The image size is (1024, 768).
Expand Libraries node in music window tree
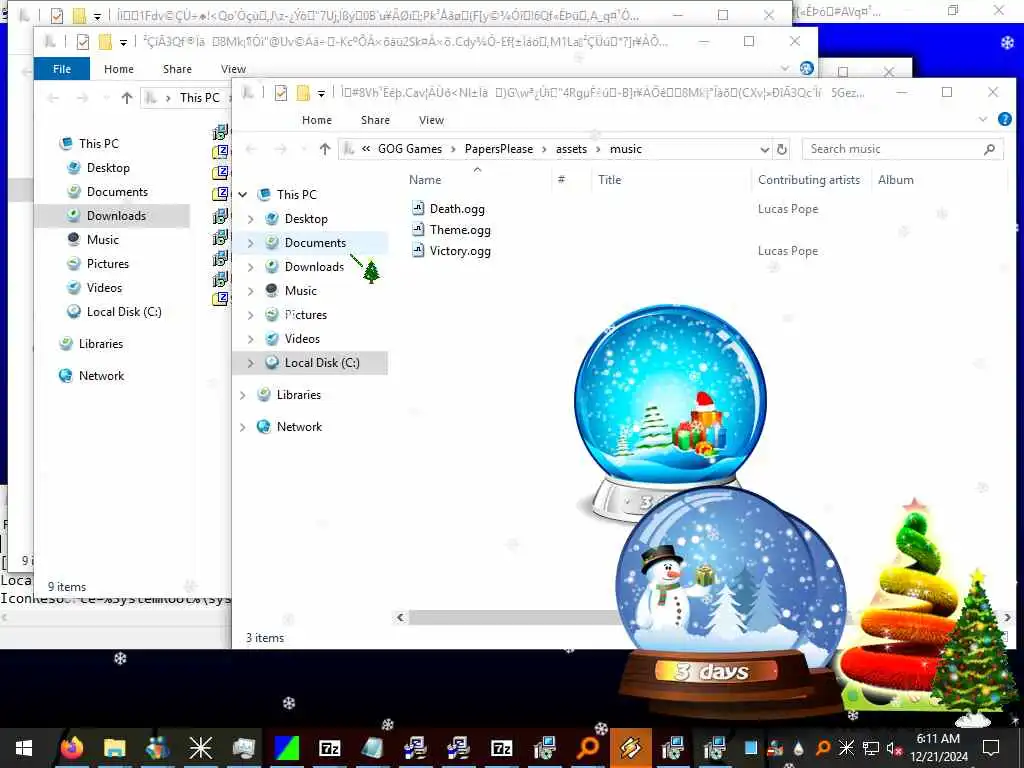coord(243,395)
